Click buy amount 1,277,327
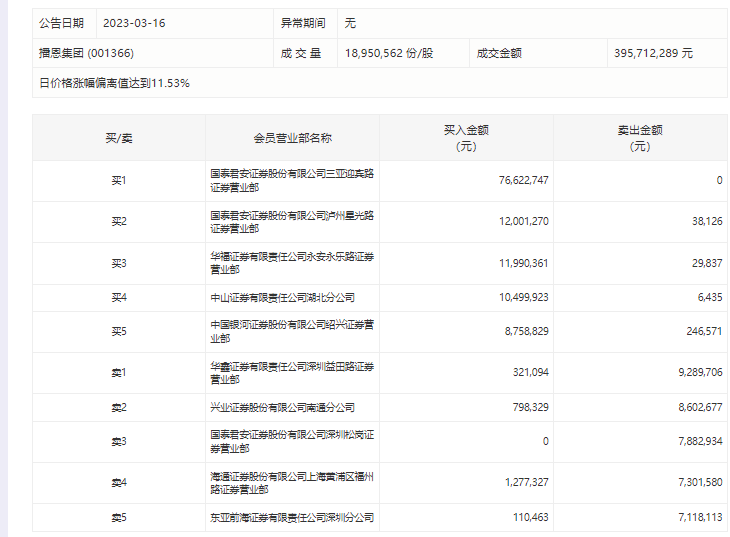Image resolution: width=730 pixels, height=537 pixels. click(x=527, y=482)
